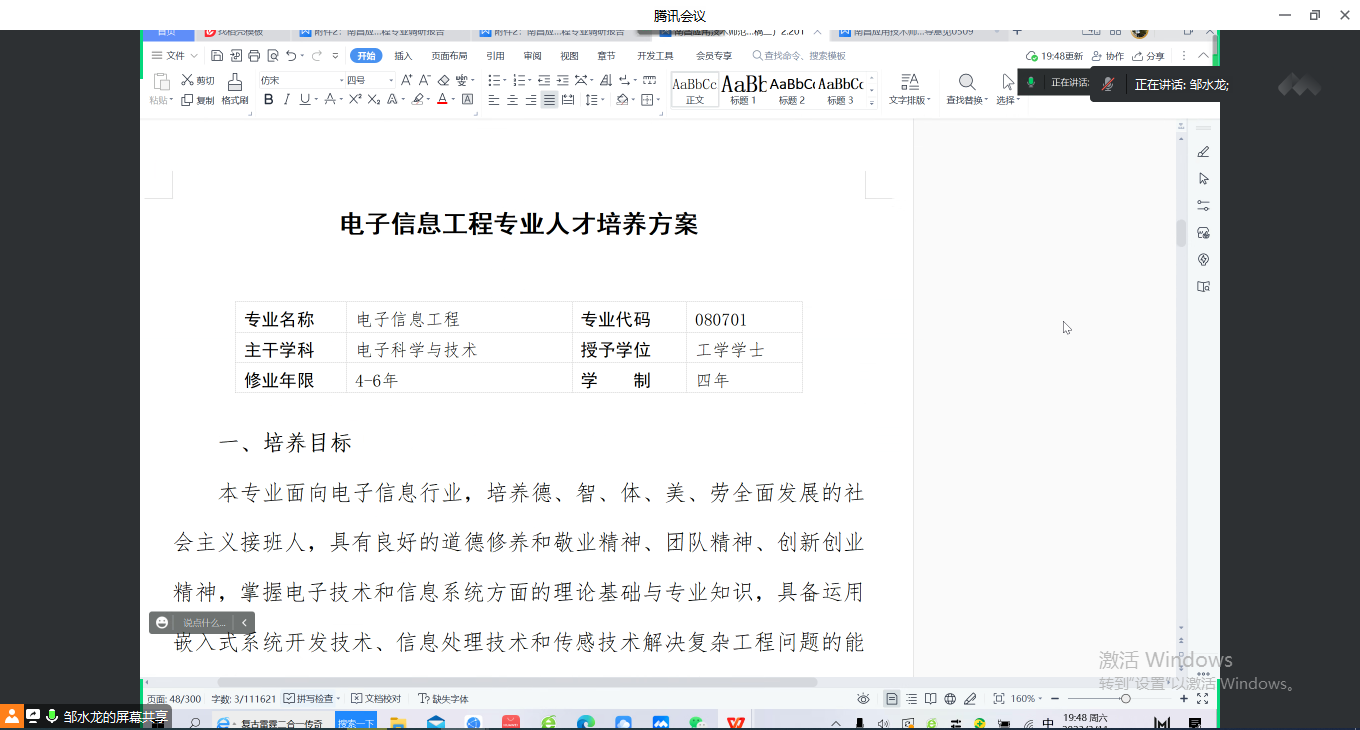Toggle italic formatting with the I button
This screenshot has height=730, width=1360.
[286, 99]
